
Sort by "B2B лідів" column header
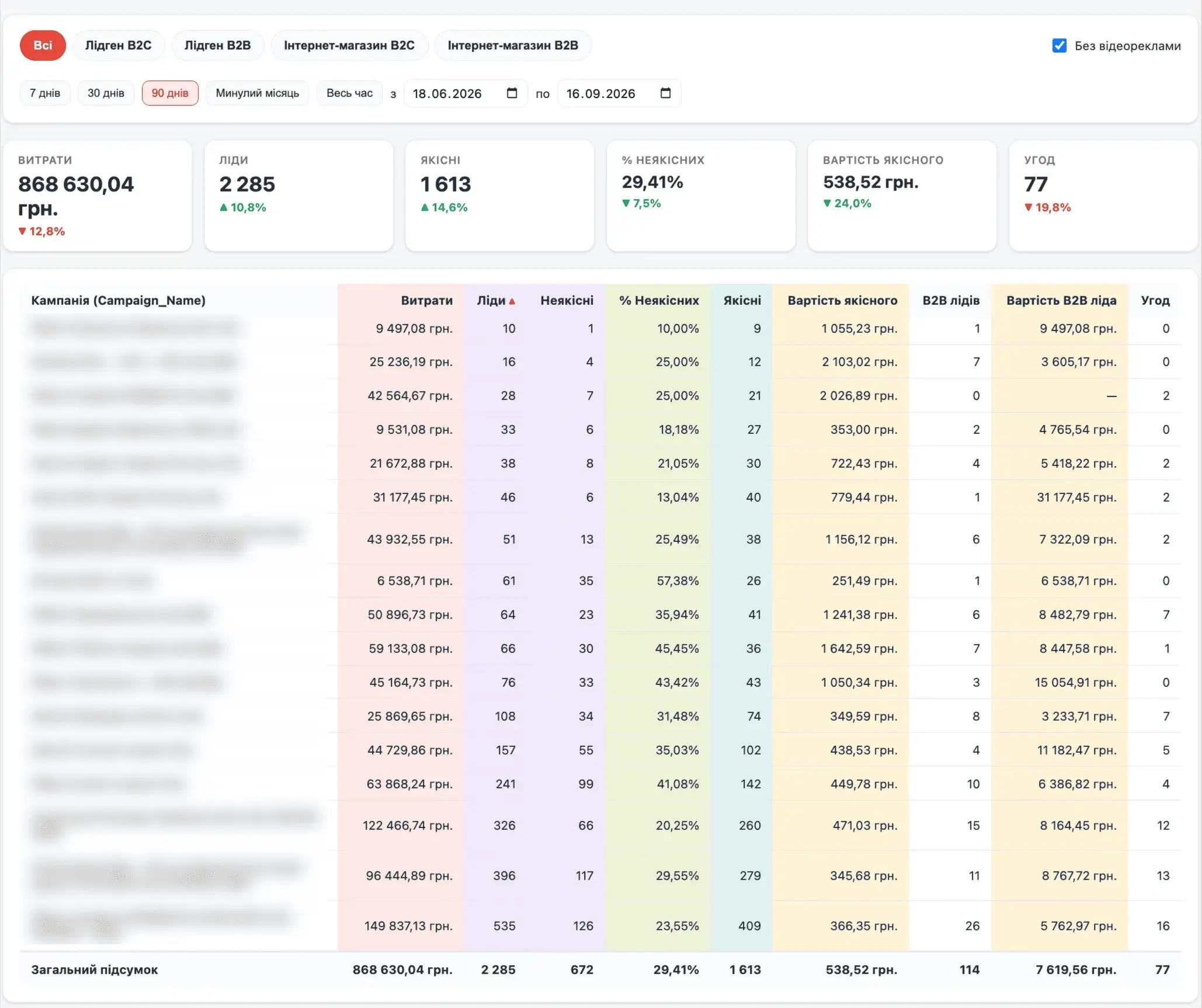point(951,300)
